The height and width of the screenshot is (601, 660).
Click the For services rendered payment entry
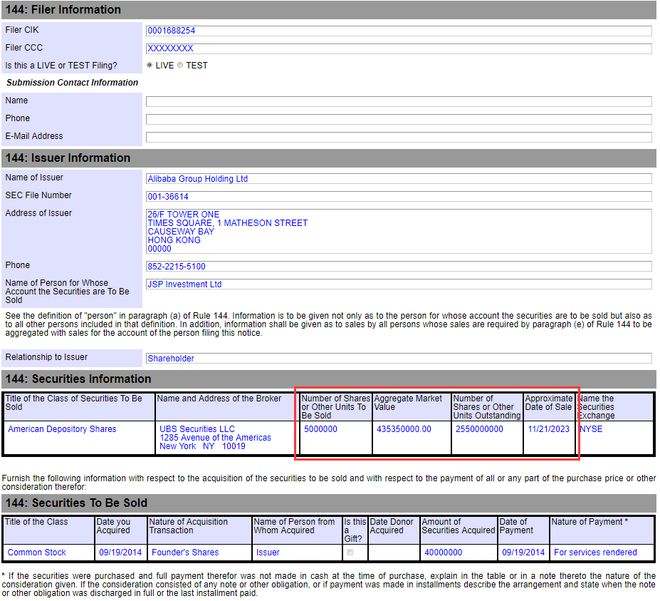coord(595,552)
